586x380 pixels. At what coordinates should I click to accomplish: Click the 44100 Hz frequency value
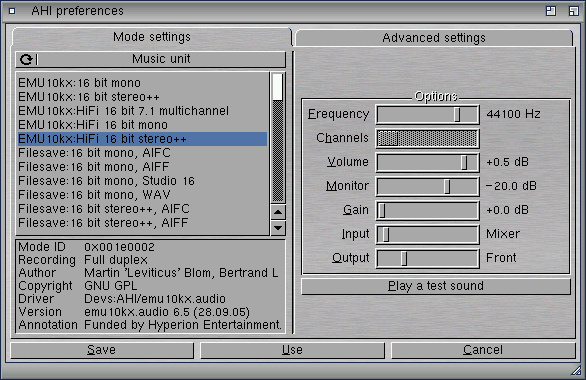(513, 114)
